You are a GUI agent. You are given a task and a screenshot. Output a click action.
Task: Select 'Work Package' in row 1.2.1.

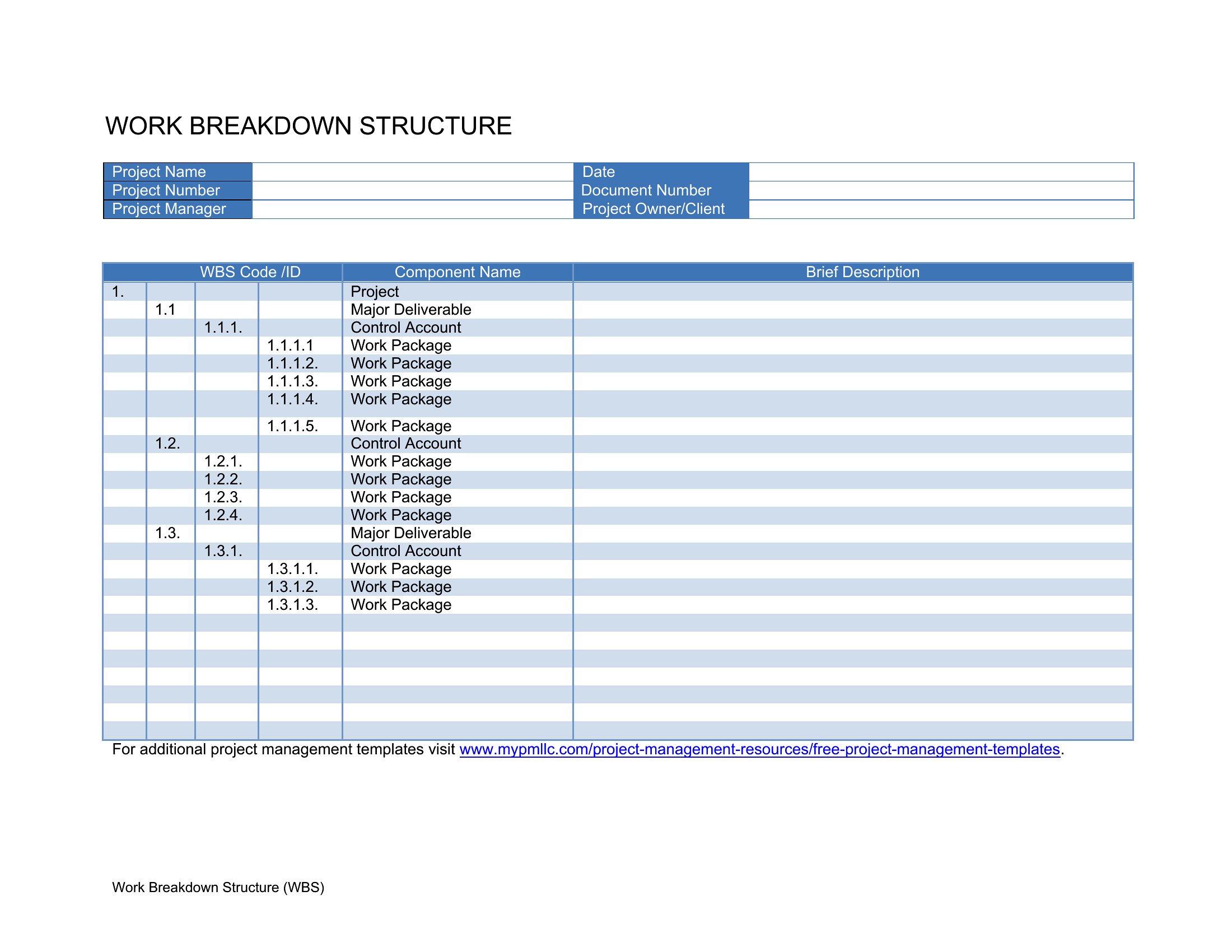(x=458, y=462)
